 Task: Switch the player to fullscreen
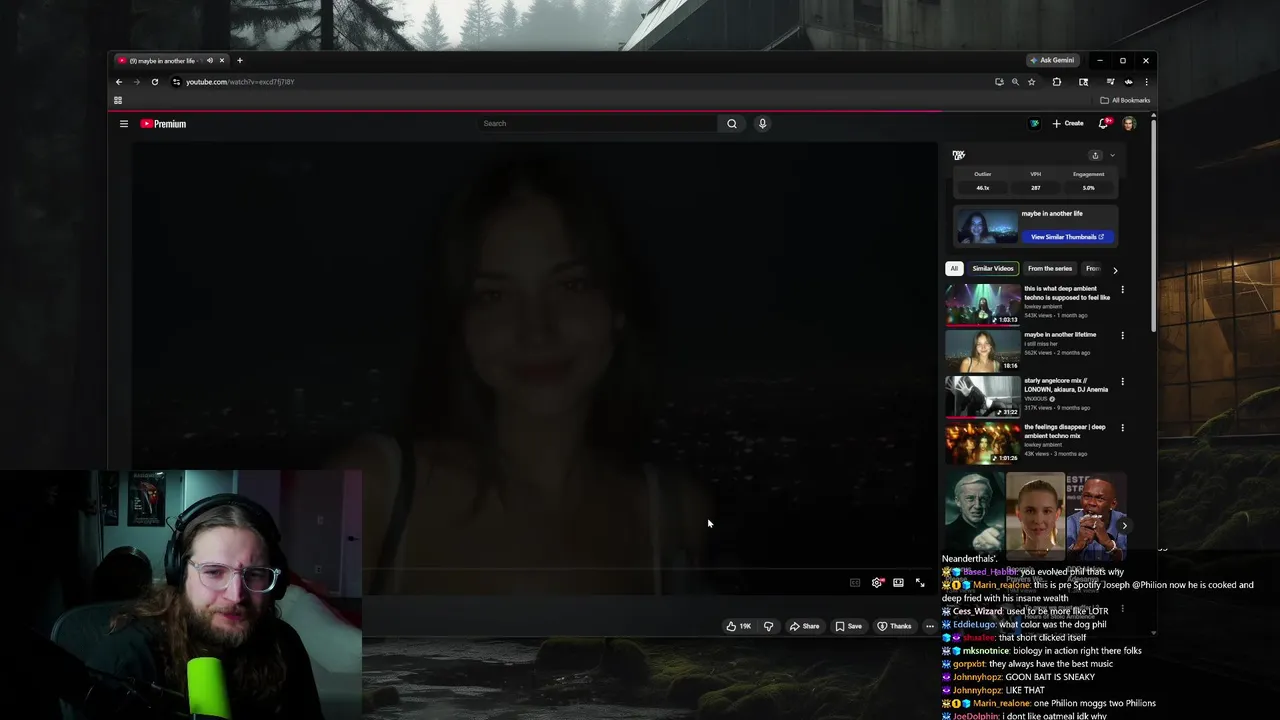point(920,583)
